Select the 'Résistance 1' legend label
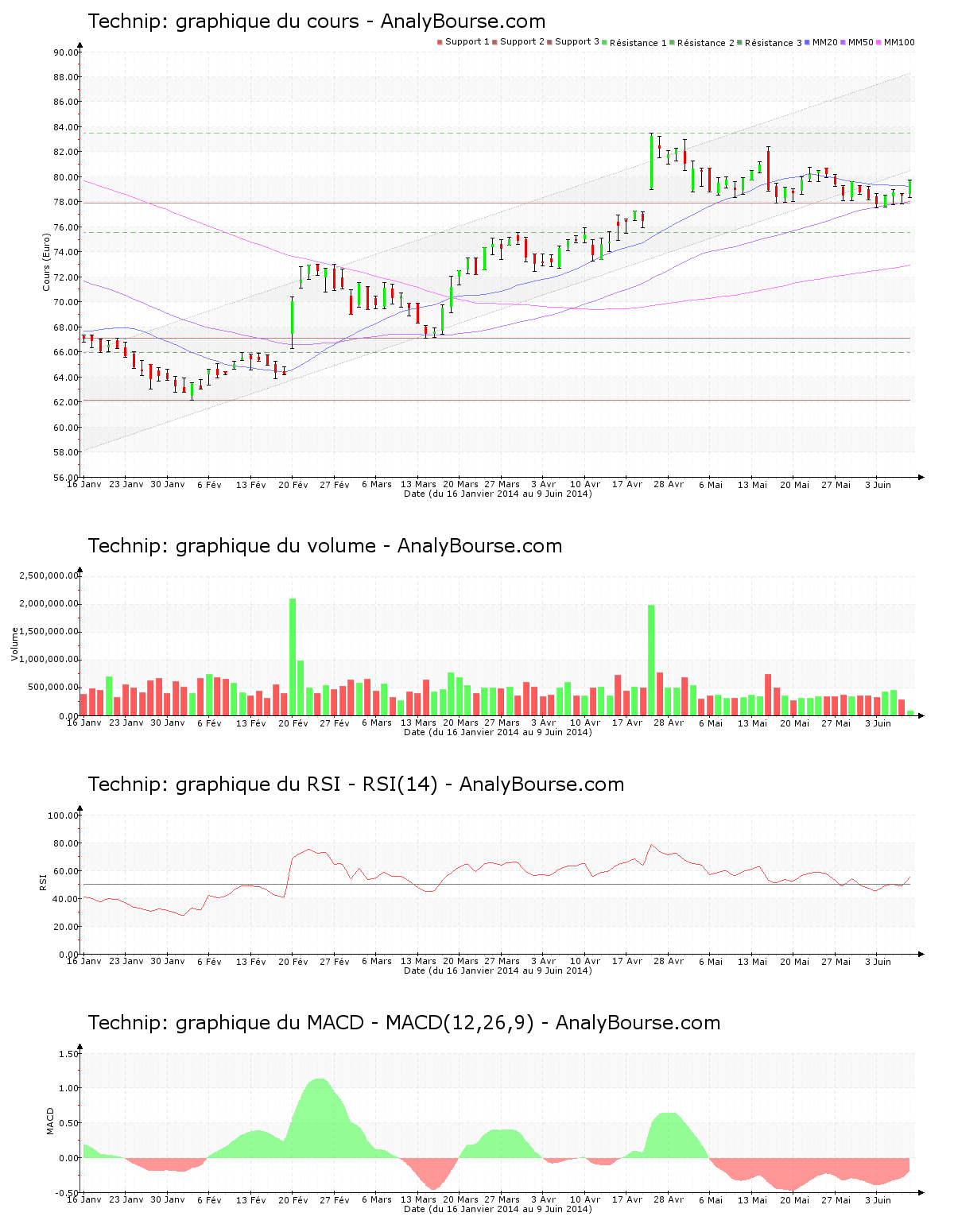The height and width of the screenshot is (1232, 954). pyautogui.click(x=638, y=43)
